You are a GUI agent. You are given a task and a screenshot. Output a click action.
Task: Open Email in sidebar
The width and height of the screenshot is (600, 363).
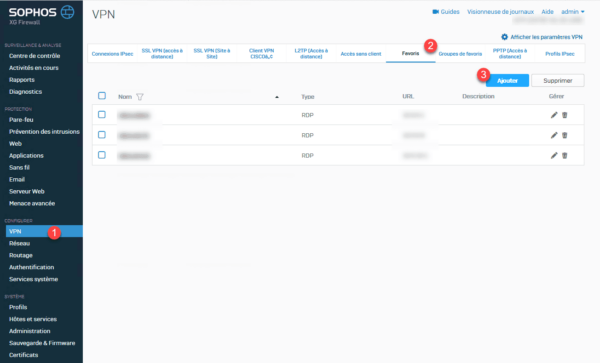pyautogui.click(x=17, y=179)
